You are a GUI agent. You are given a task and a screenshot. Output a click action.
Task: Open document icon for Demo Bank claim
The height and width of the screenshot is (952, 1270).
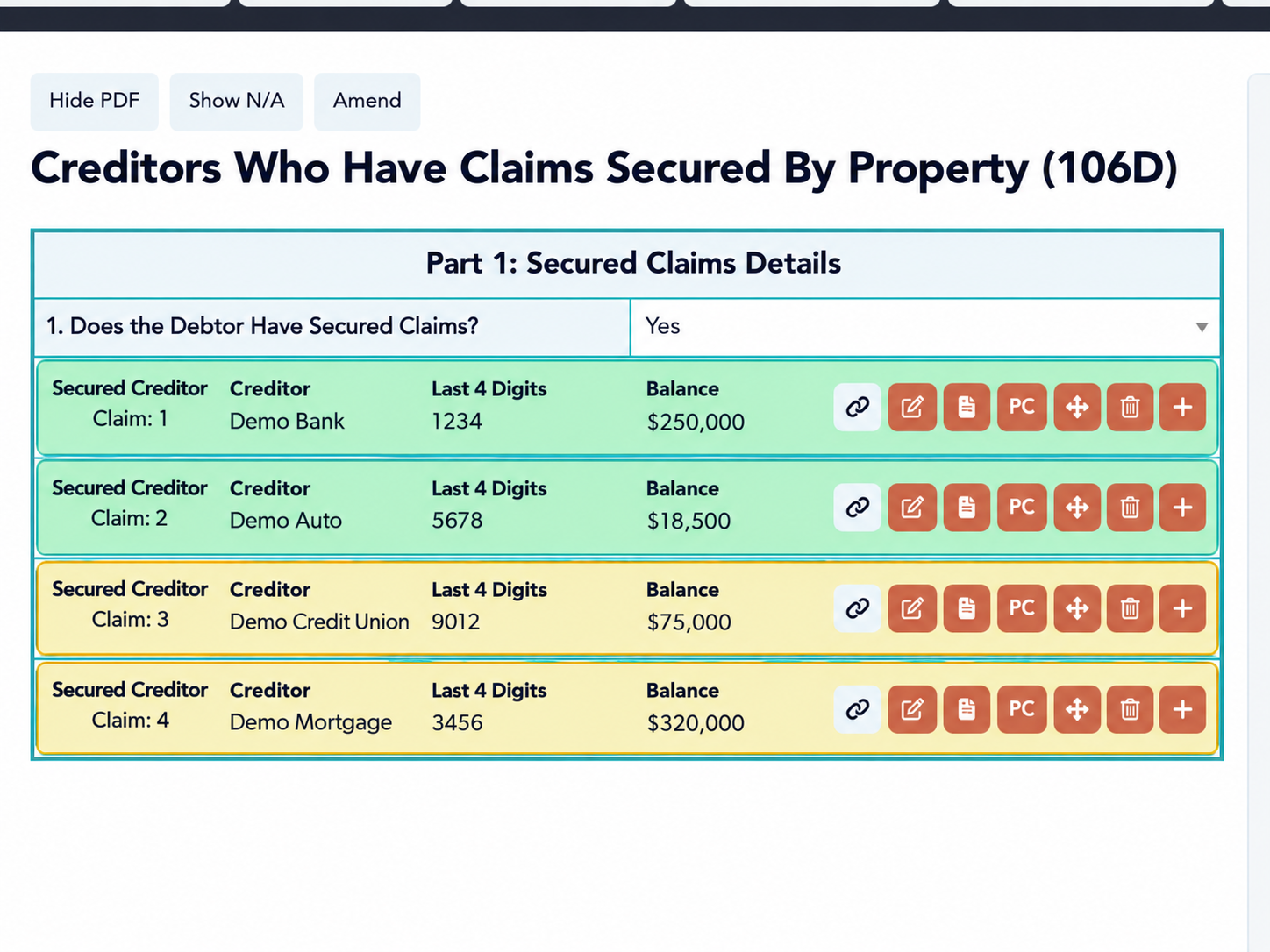coord(967,407)
